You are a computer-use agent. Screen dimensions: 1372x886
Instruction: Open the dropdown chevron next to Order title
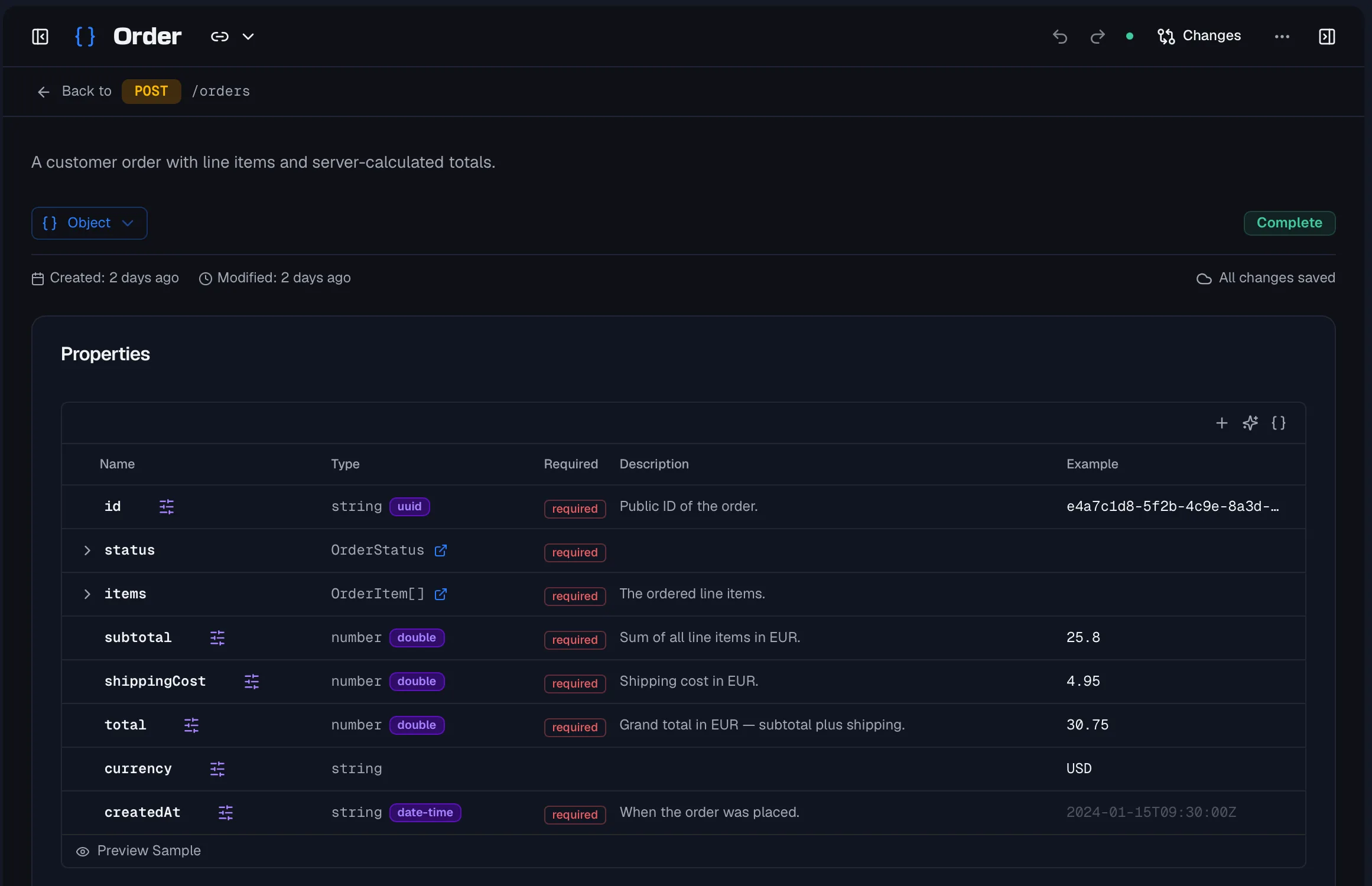click(248, 37)
